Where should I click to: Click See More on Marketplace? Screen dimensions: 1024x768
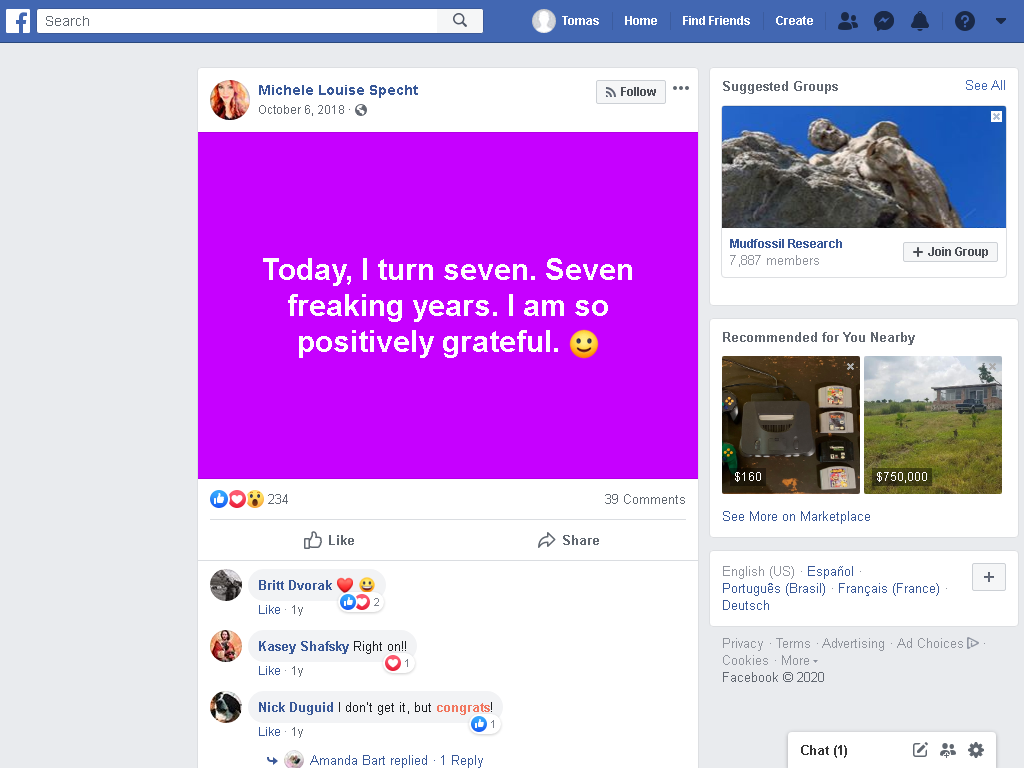796,517
